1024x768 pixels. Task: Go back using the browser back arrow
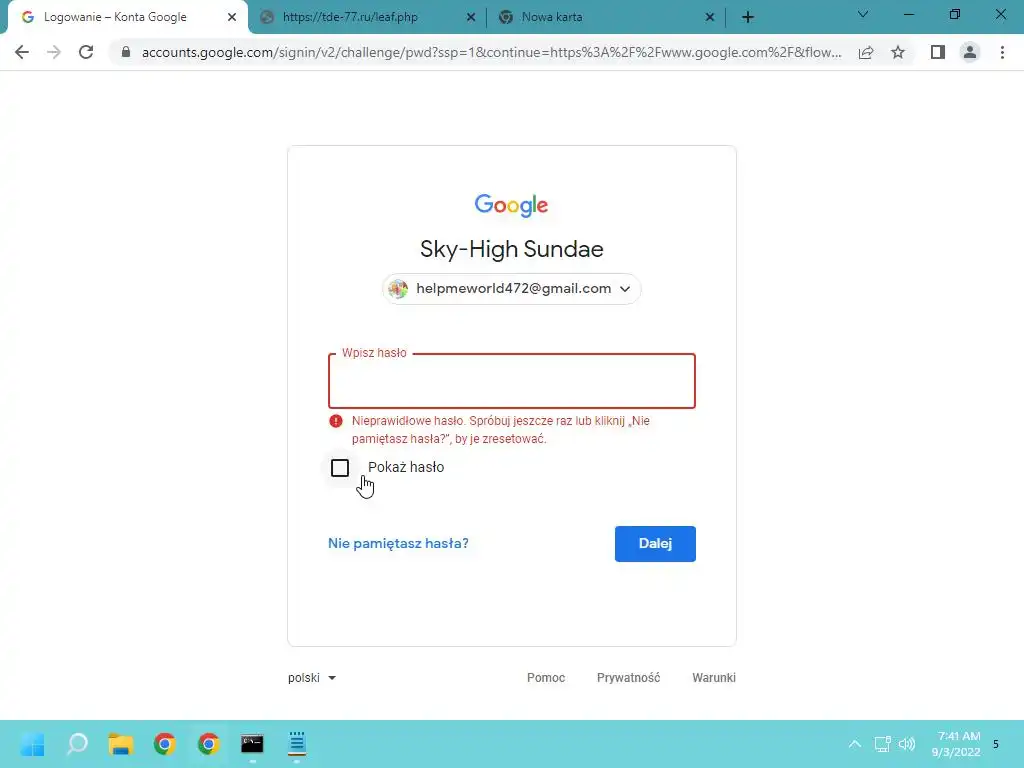click(x=22, y=52)
